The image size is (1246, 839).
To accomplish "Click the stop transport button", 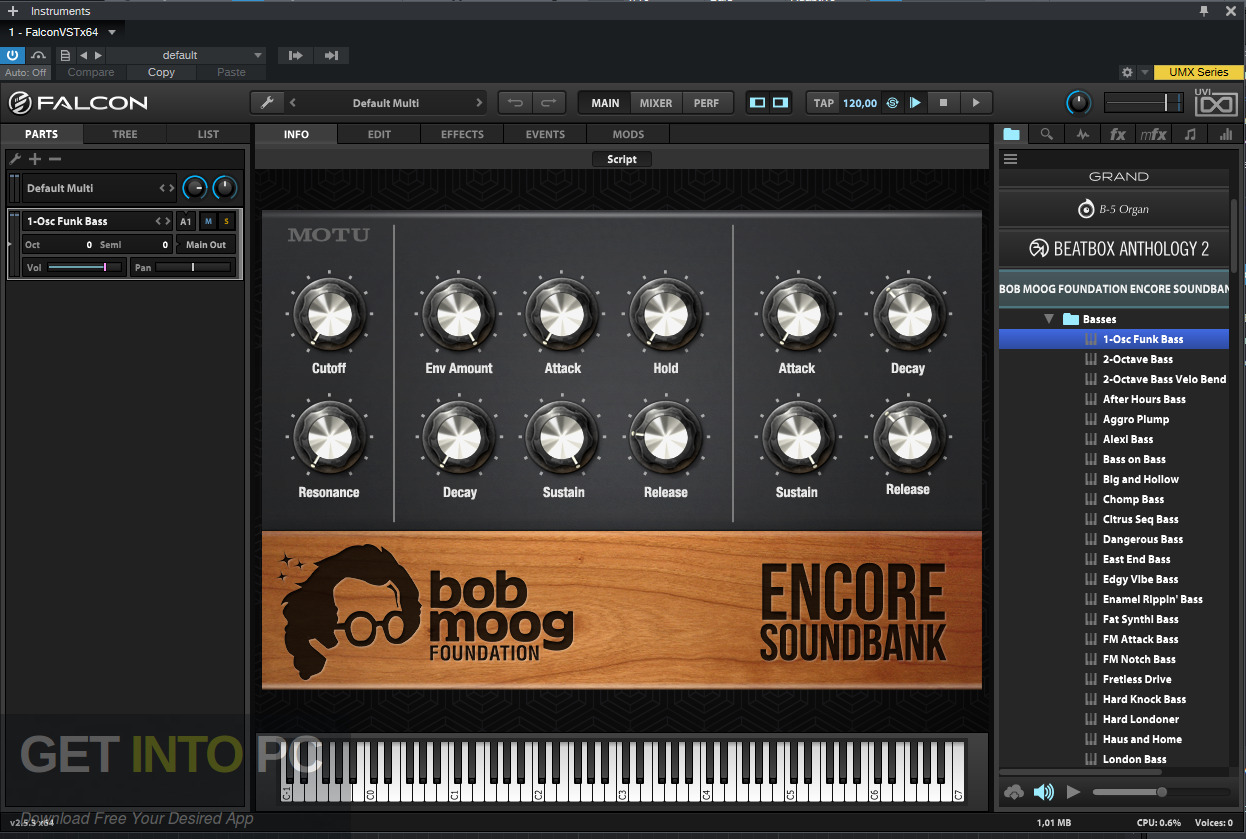I will pyautogui.click(x=943, y=102).
